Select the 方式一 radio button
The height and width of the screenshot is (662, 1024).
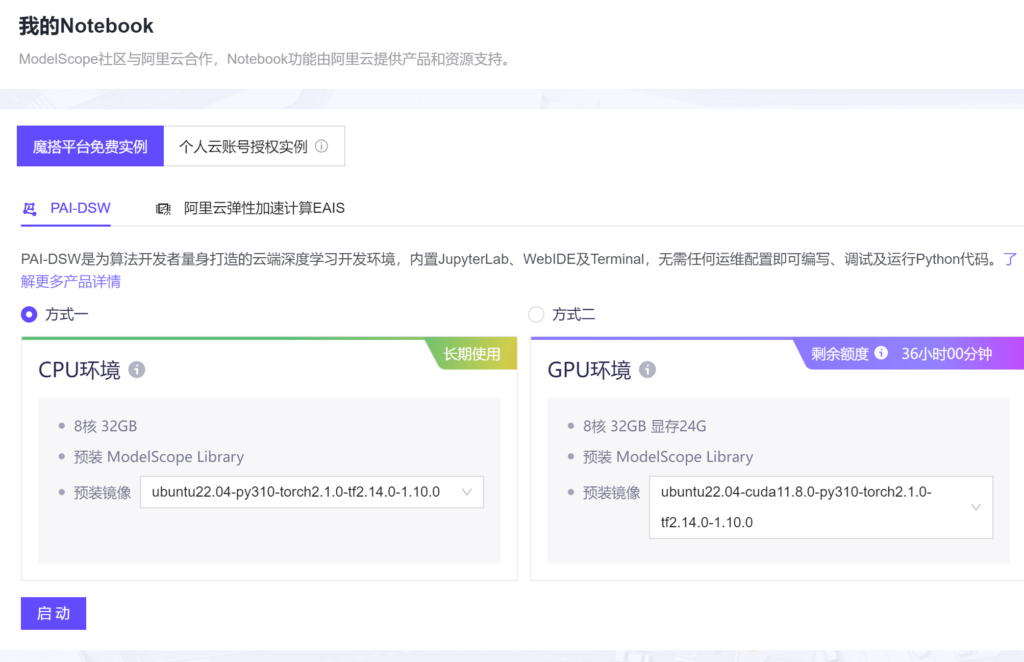click(29, 315)
